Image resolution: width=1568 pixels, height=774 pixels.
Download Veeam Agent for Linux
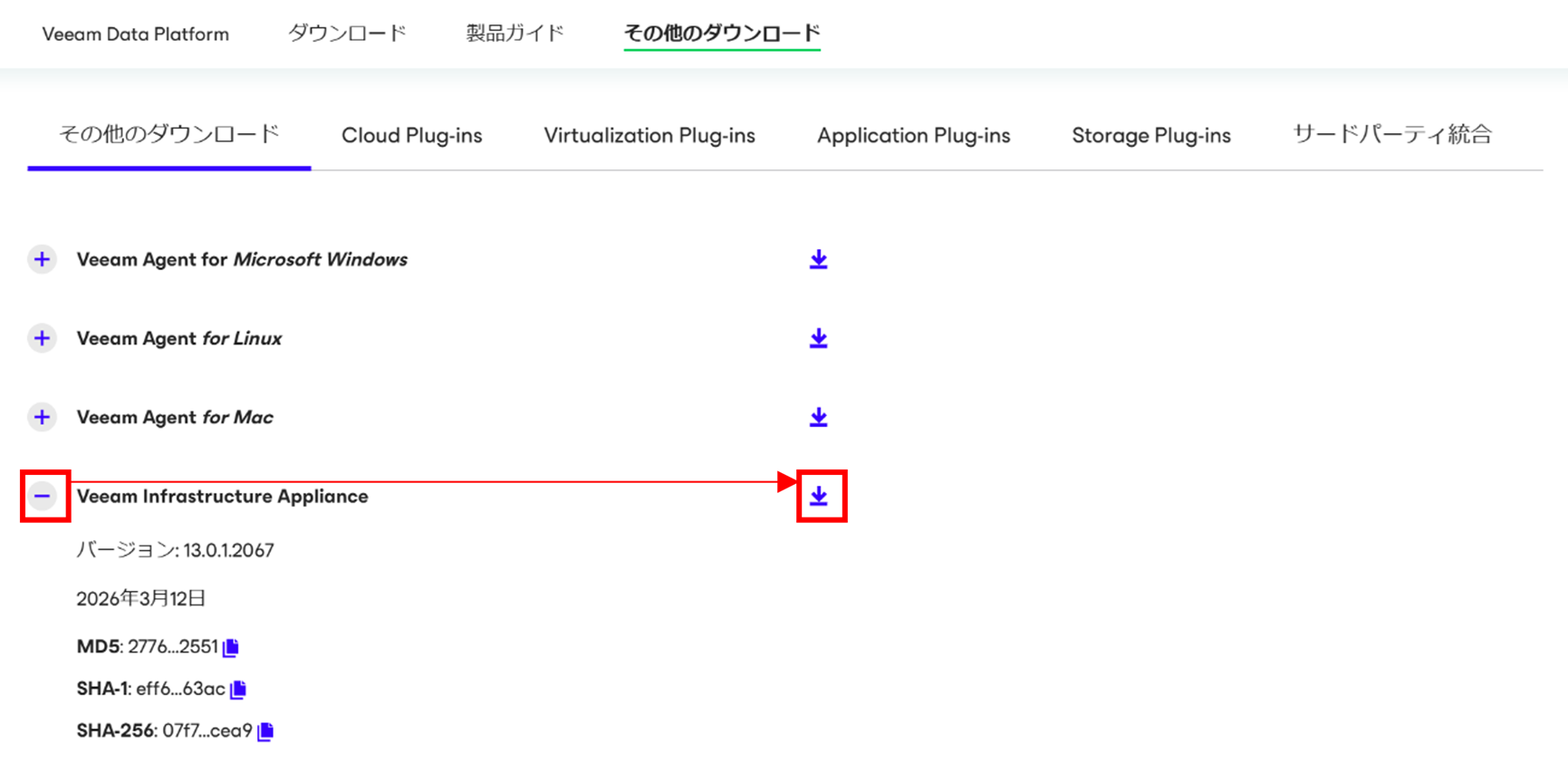coord(818,339)
